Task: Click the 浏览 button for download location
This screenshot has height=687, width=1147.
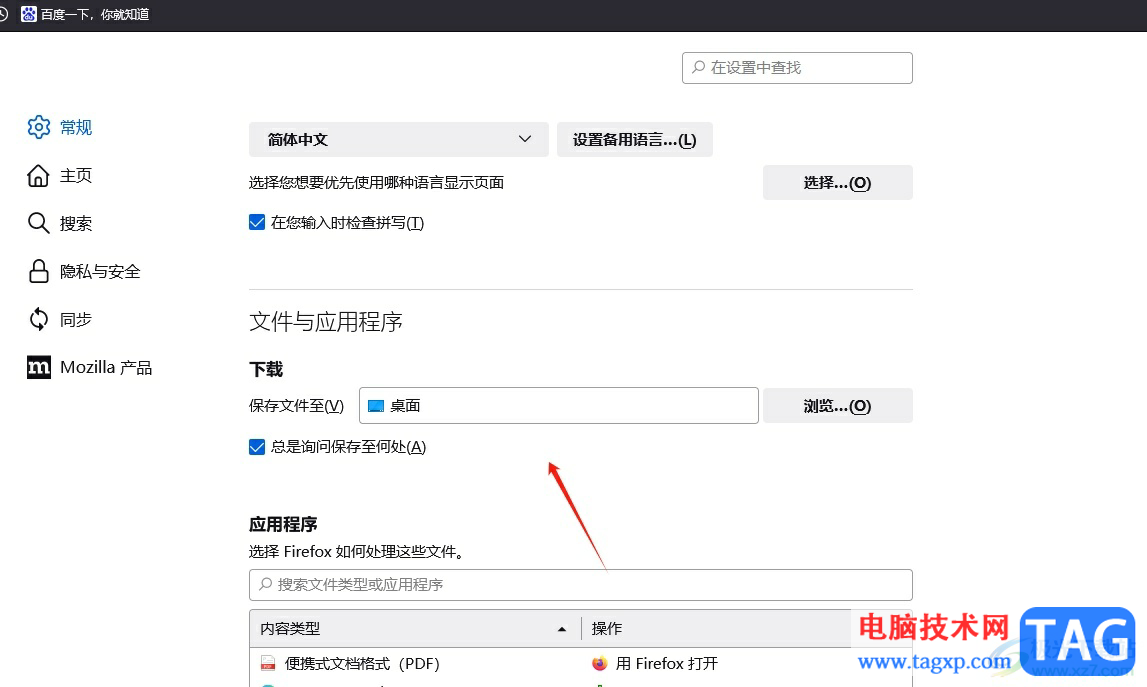Action: (838, 405)
